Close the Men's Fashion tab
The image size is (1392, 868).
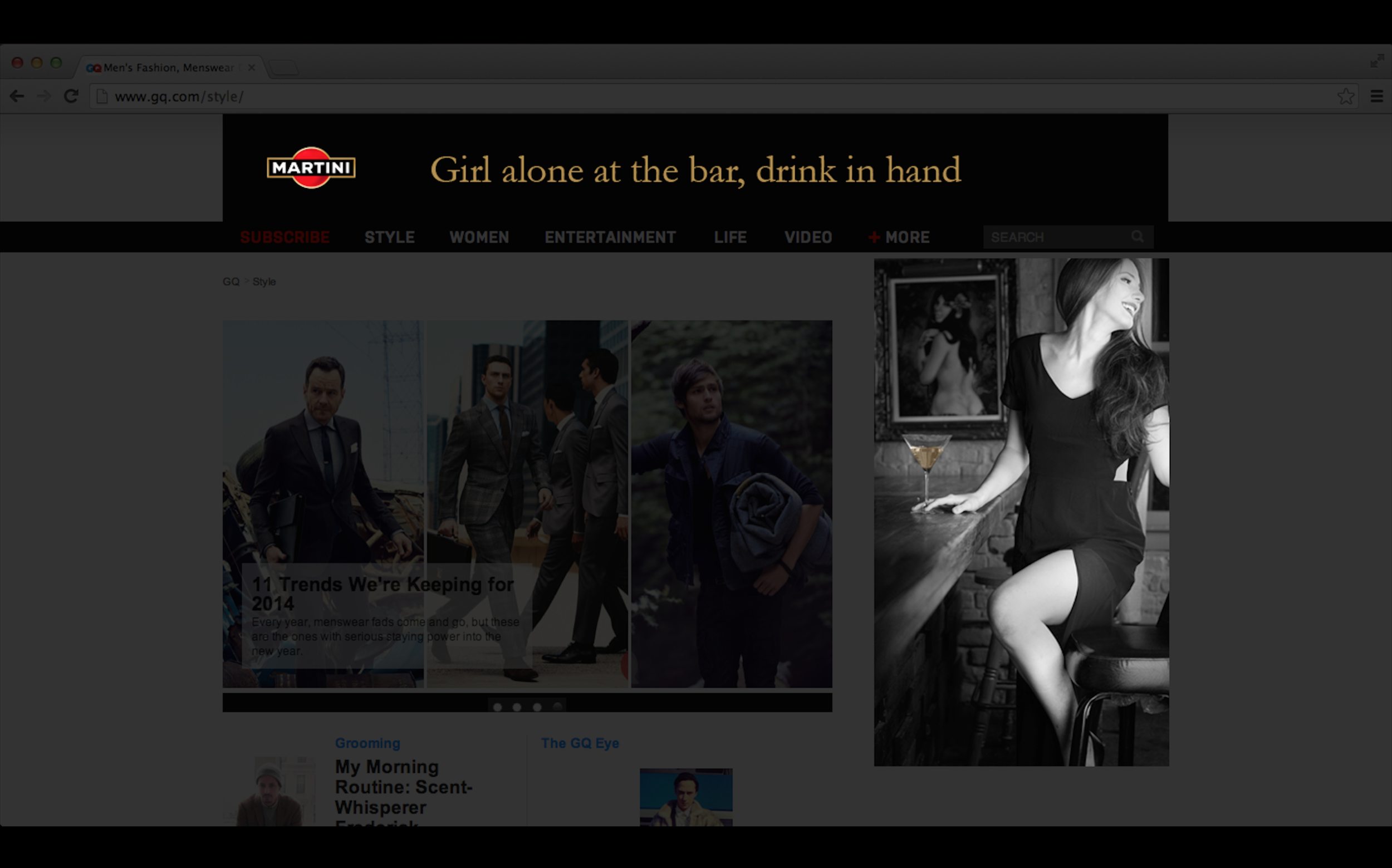[252, 68]
